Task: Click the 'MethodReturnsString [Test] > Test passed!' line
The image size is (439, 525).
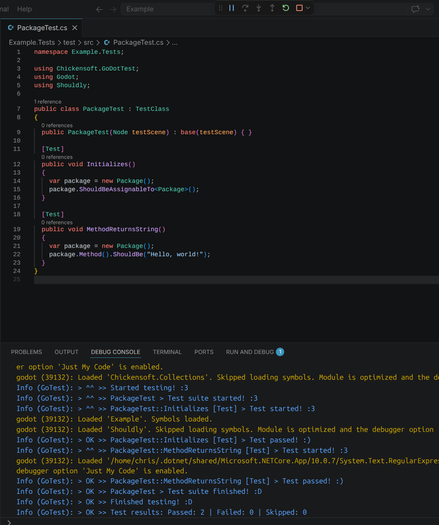Action: pyautogui.click(x=180, y=481)
